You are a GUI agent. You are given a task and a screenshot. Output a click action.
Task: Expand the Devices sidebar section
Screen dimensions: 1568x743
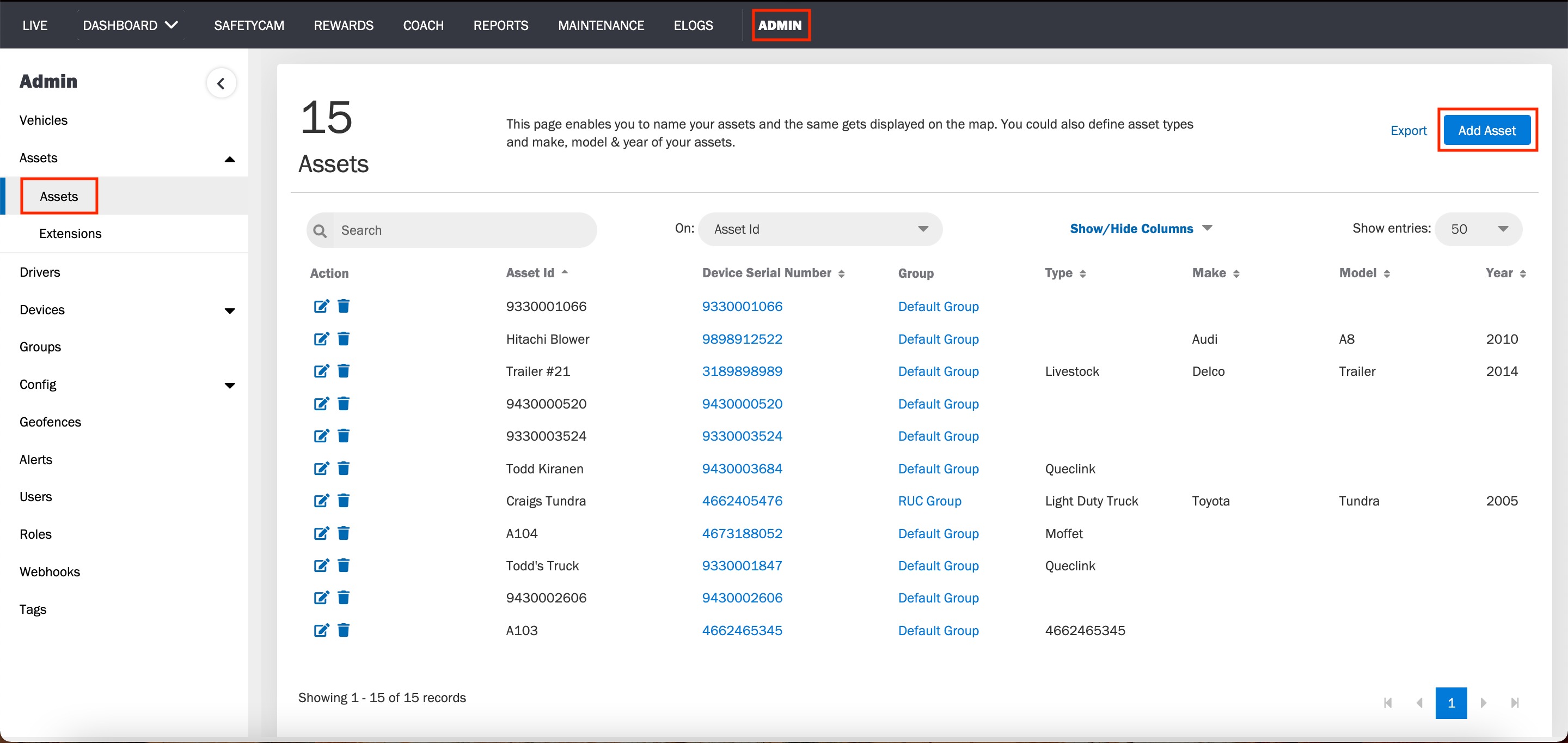point(229,310)
